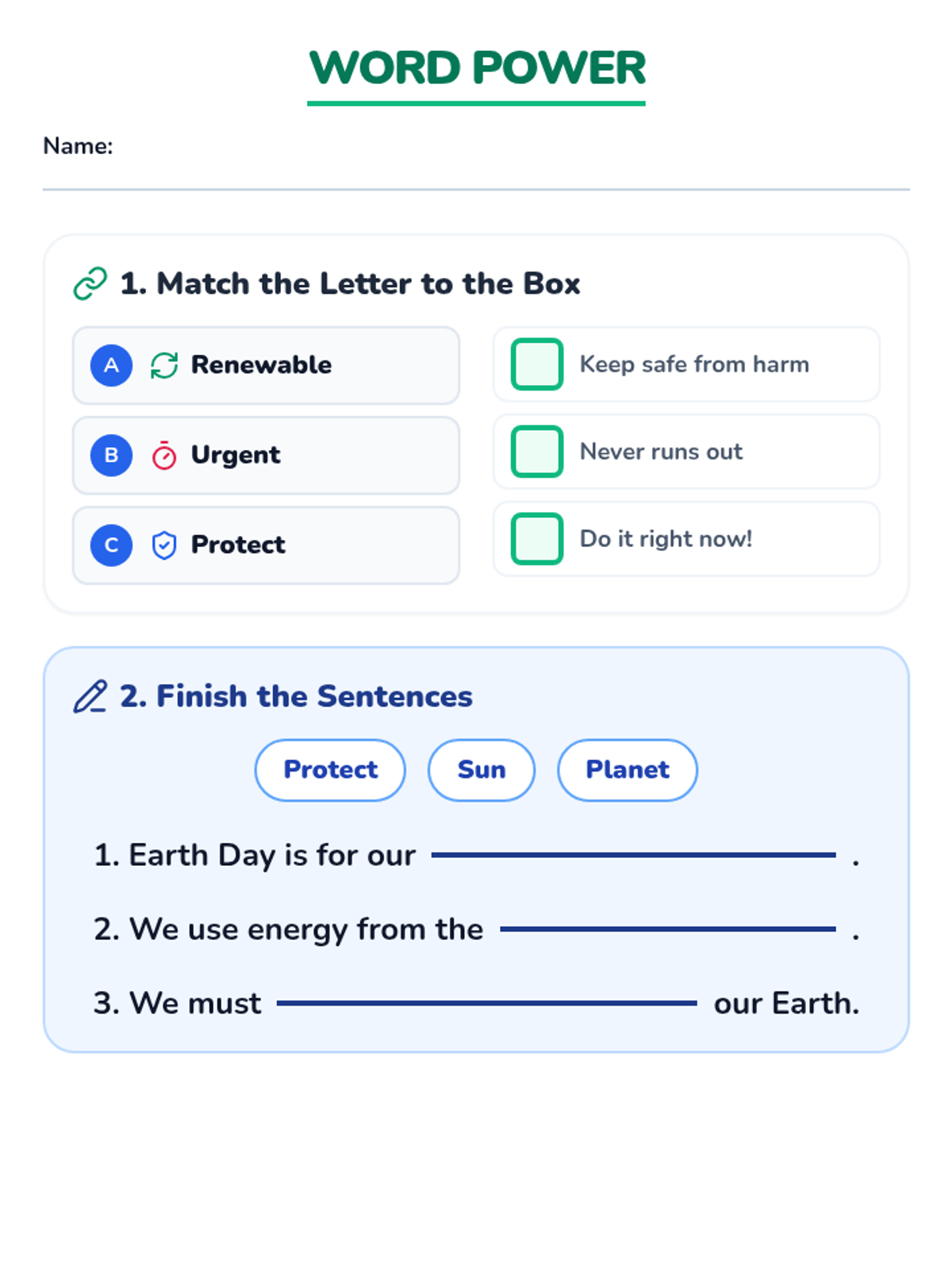Select the Sun word chip
The image size is (952, 1270).
point(482,770)
